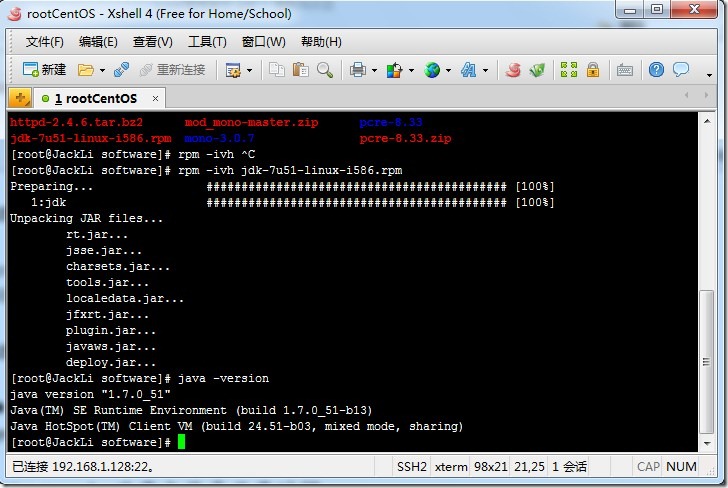This screenshot has width=728, height=488.
Task: Click the terminal vertical scrollbar thumb
Action: click(x=707, y=362)
